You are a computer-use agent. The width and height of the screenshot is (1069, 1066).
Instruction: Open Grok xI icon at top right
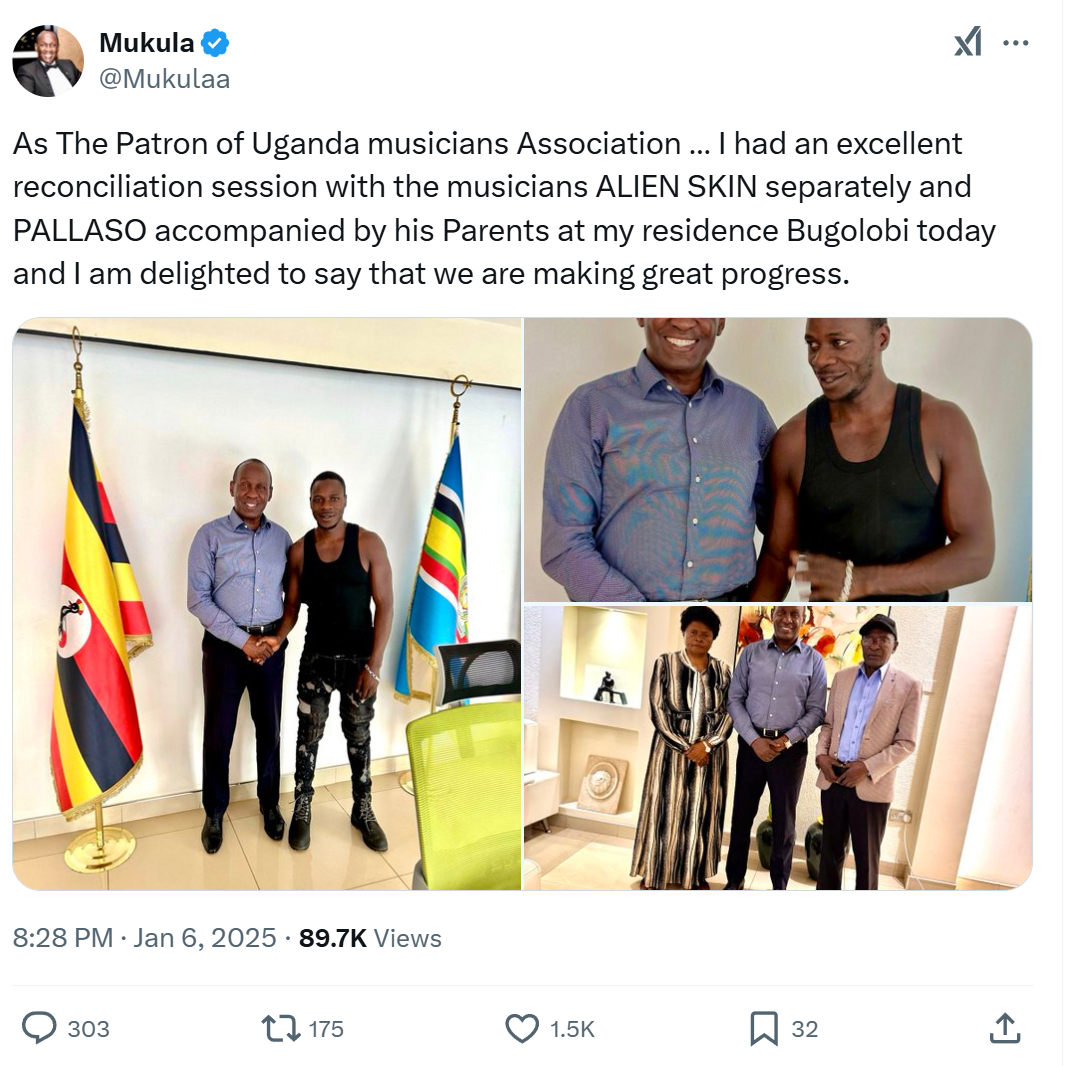coord(968,42)
